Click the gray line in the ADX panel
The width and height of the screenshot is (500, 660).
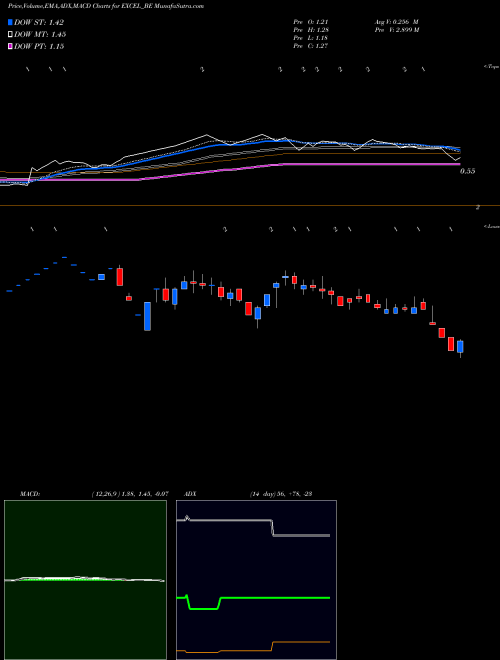229,520
